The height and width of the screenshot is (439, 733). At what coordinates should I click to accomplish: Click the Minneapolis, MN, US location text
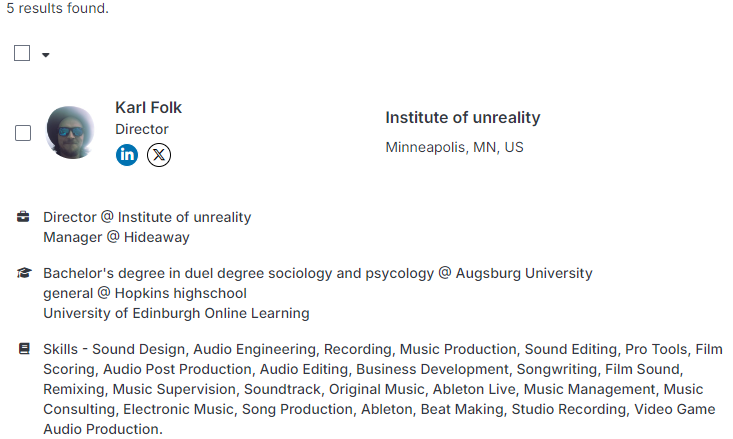coord(454,147)
